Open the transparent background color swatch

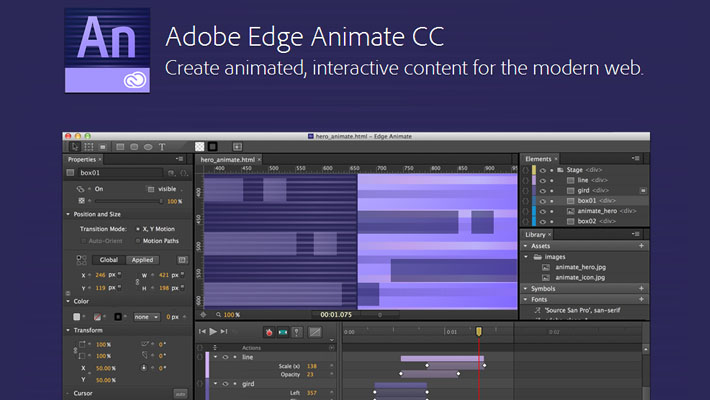199,146
